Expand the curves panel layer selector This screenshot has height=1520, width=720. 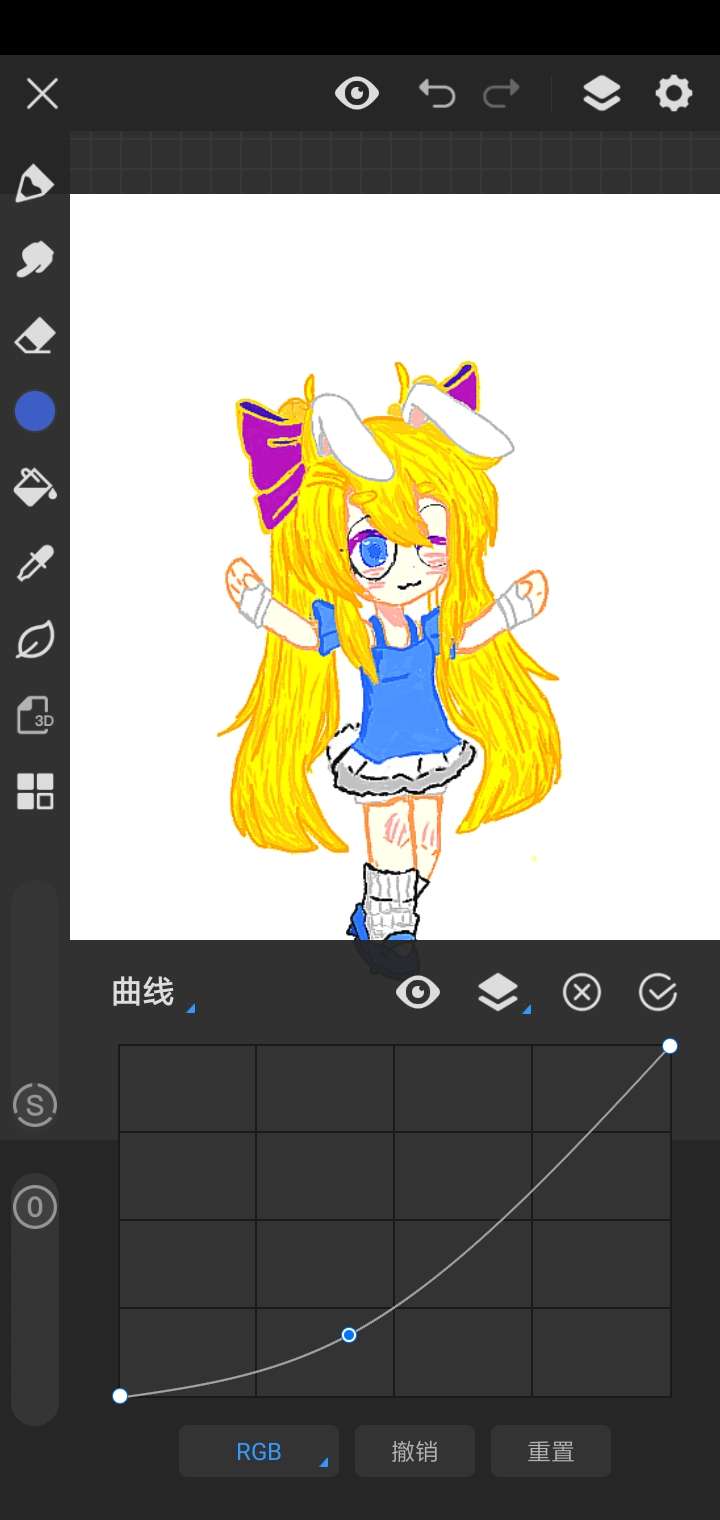[503, 993]
